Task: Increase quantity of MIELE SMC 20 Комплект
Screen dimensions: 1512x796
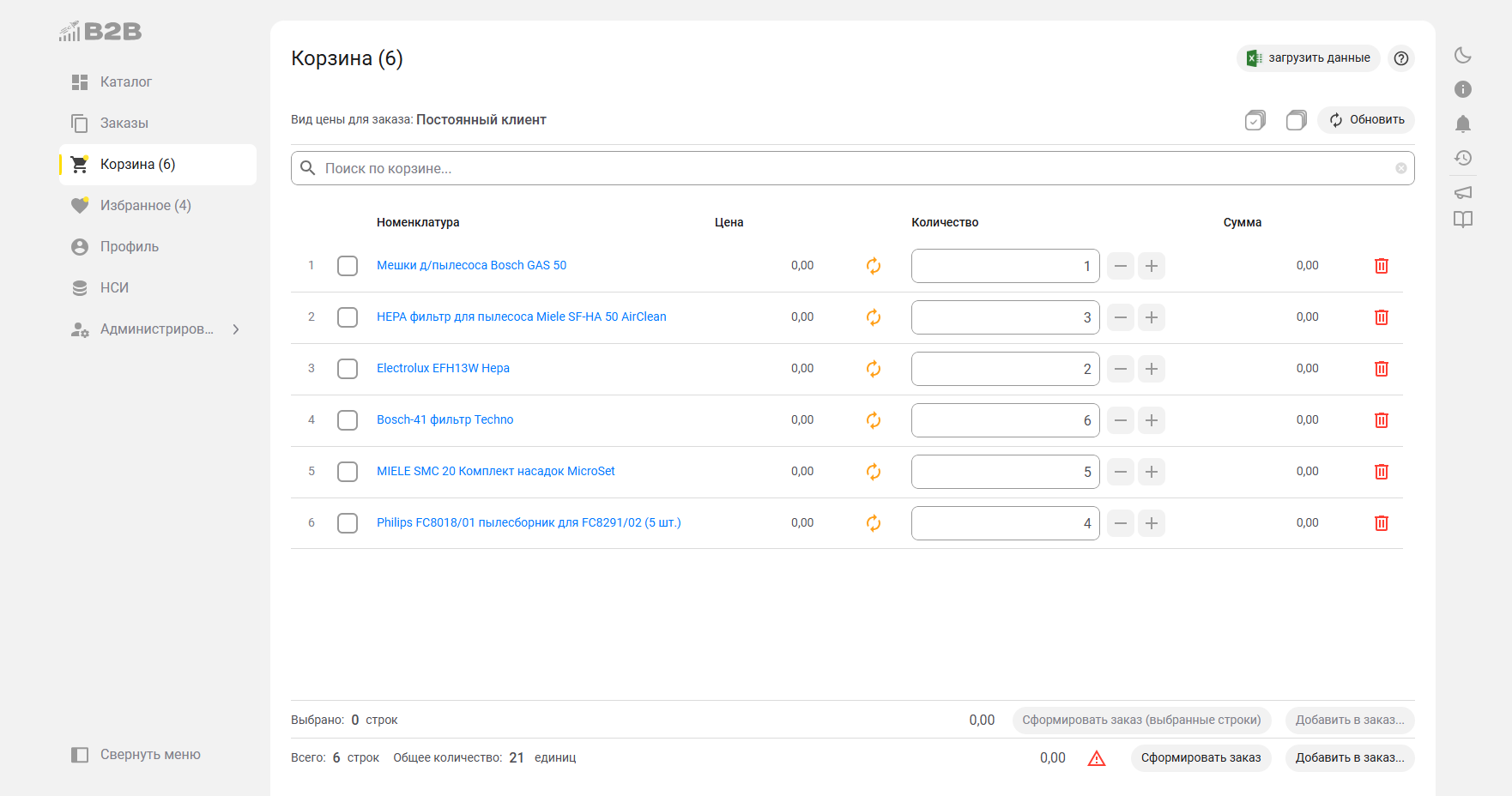Action: 1152,472
